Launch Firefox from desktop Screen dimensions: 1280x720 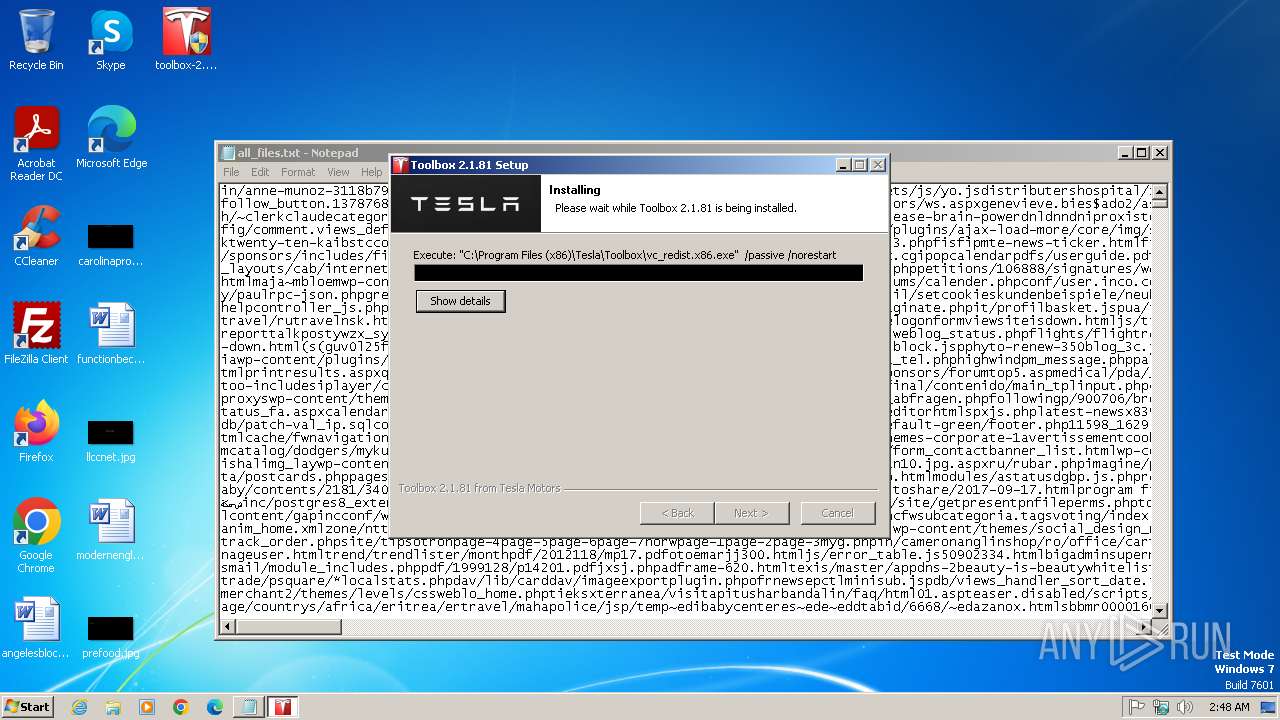tap(36, 432)
